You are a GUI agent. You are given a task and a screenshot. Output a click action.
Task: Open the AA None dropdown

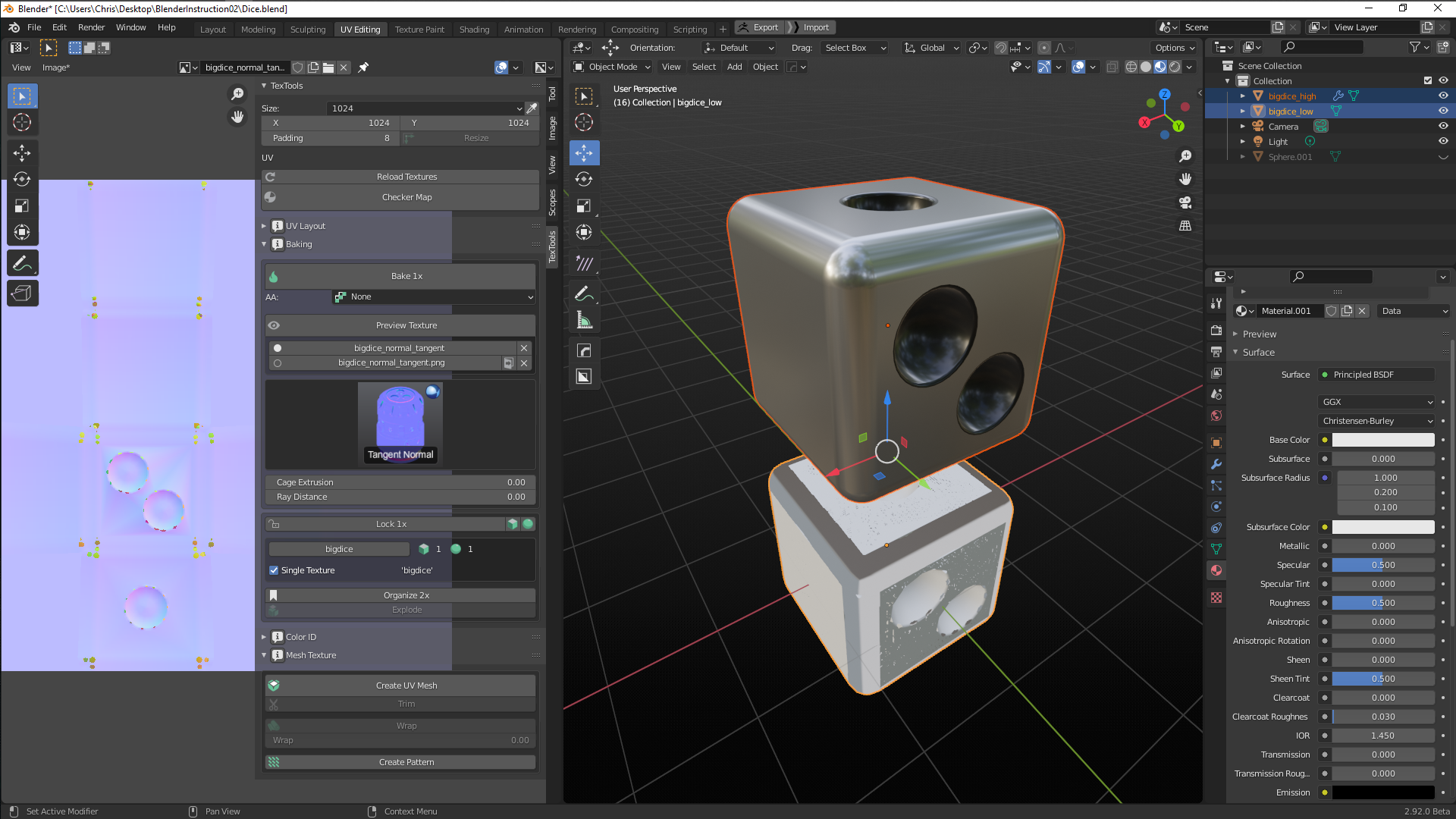pos(434,297)
